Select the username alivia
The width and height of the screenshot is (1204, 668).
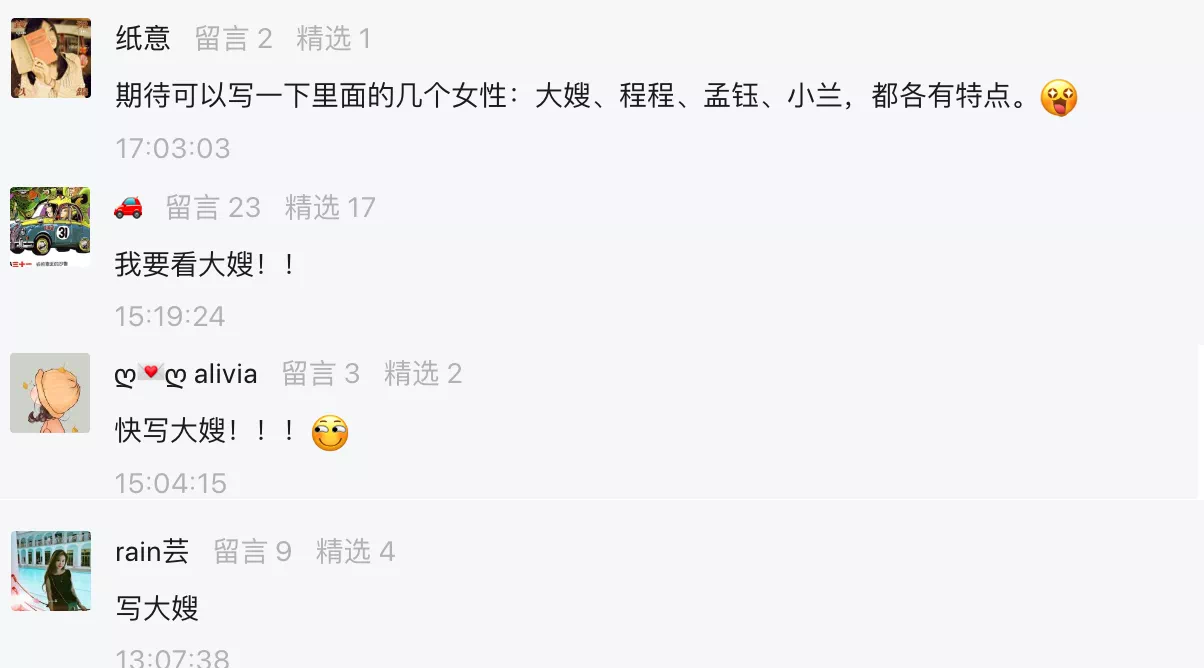225,374
